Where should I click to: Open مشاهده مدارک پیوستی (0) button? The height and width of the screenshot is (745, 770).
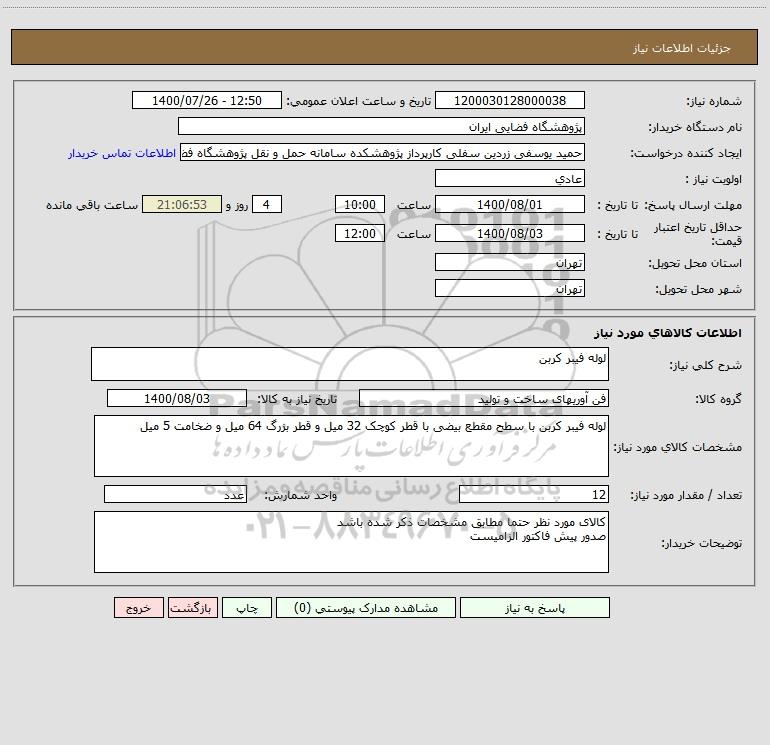pyautogui.click(x=366, y=608)
